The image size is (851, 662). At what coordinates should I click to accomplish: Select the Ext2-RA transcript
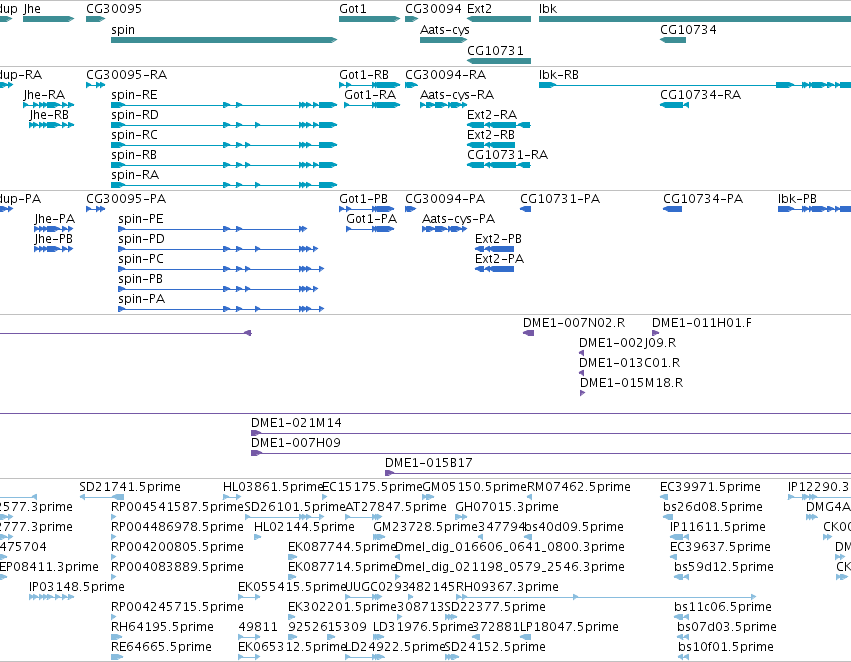point(499,125)
